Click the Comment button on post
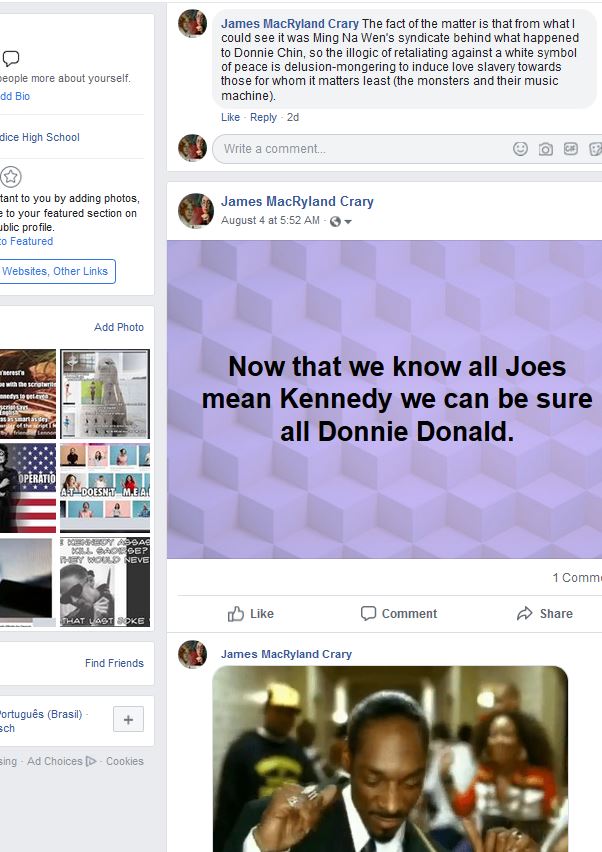 399,613
